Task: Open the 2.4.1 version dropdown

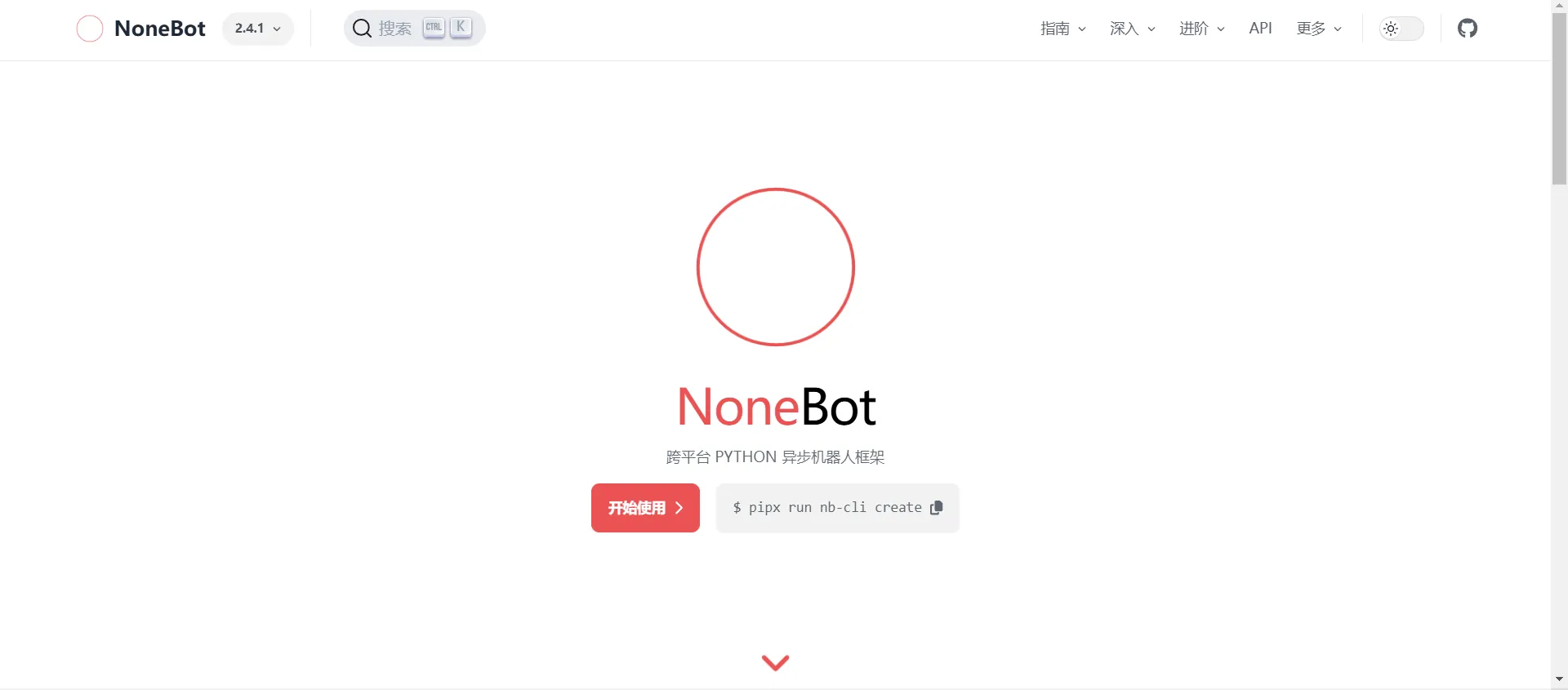Action: click(258, 29)
